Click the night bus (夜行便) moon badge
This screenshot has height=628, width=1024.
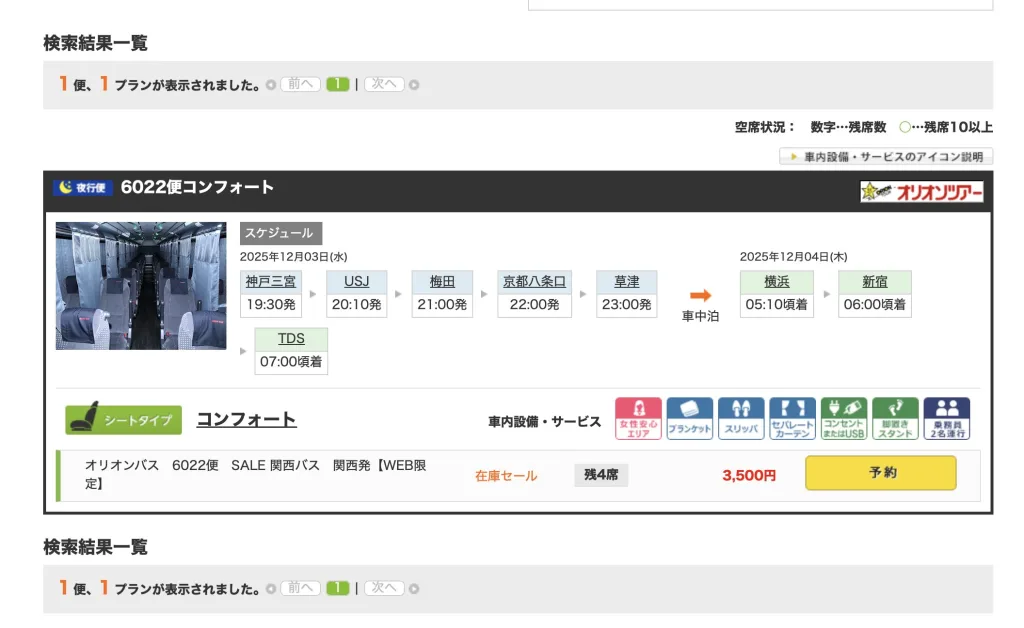tap(83, 187)
